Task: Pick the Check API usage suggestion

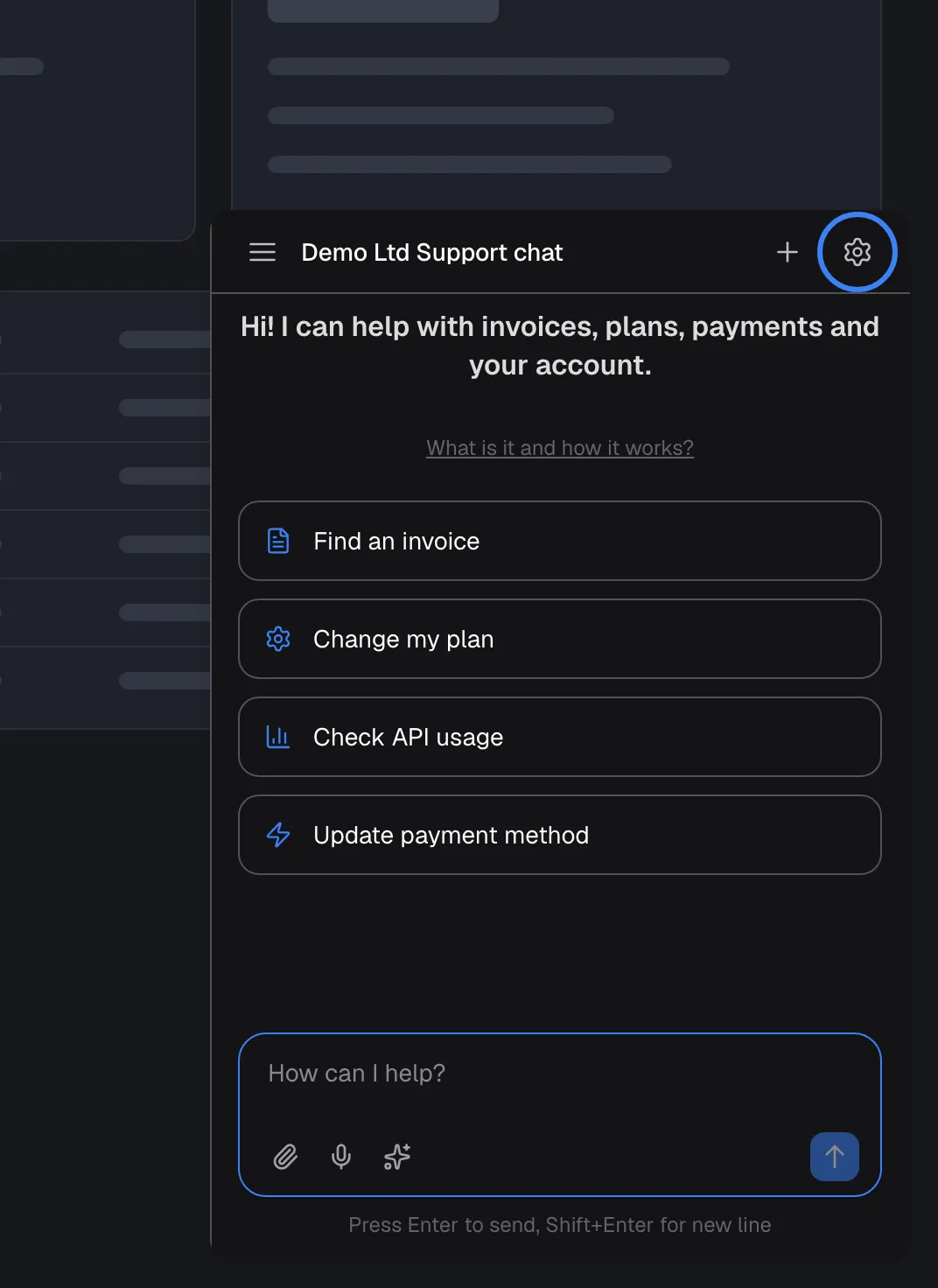Action: (560, 737)
